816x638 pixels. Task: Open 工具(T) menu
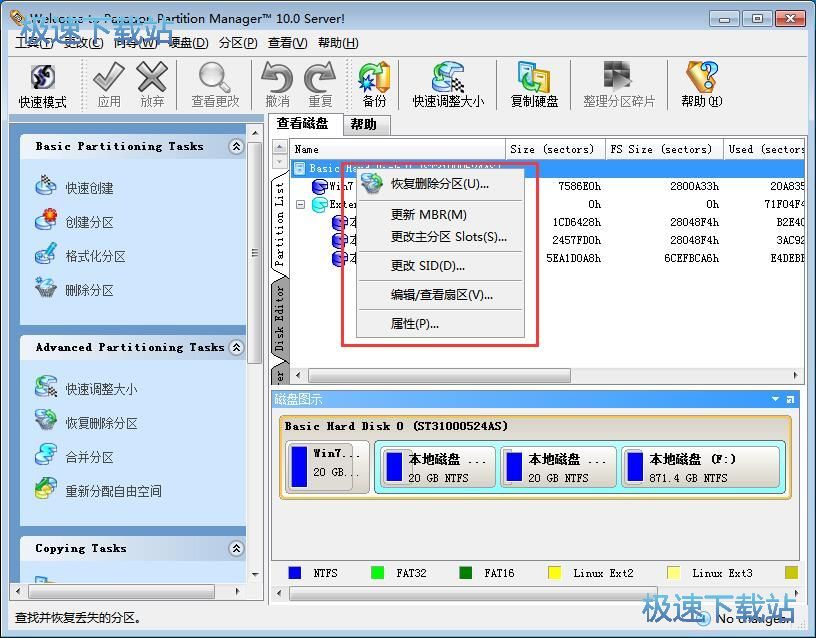coord(34,43)
